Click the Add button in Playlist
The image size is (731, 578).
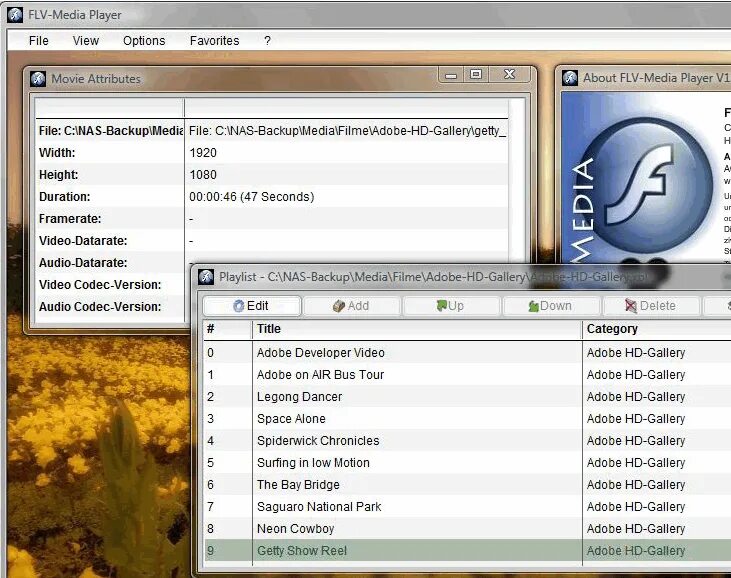pos(352,306)
